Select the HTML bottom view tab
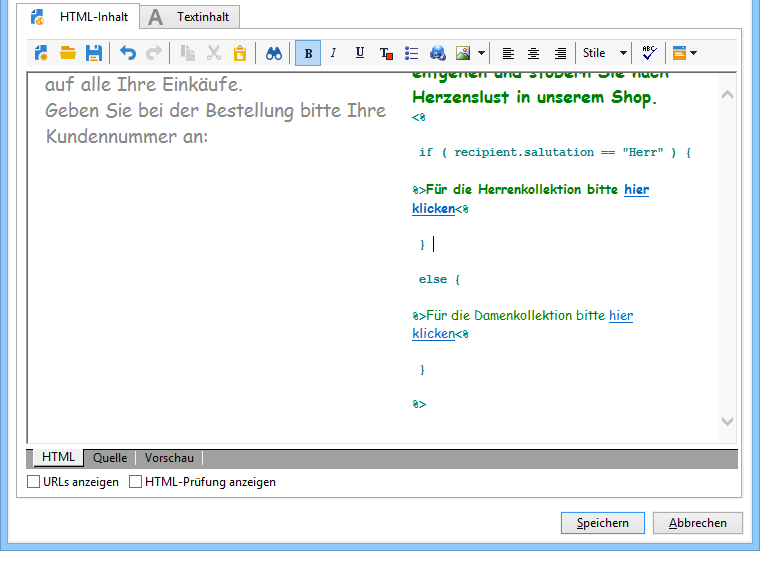This screenshot has width=777, height=563. [58, 457]
